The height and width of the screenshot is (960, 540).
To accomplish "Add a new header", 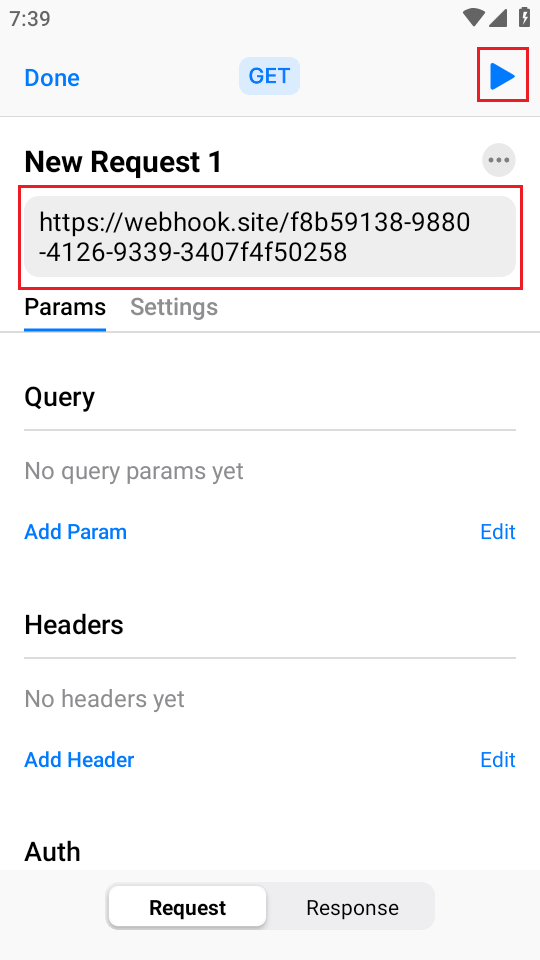I will (79, 760).
